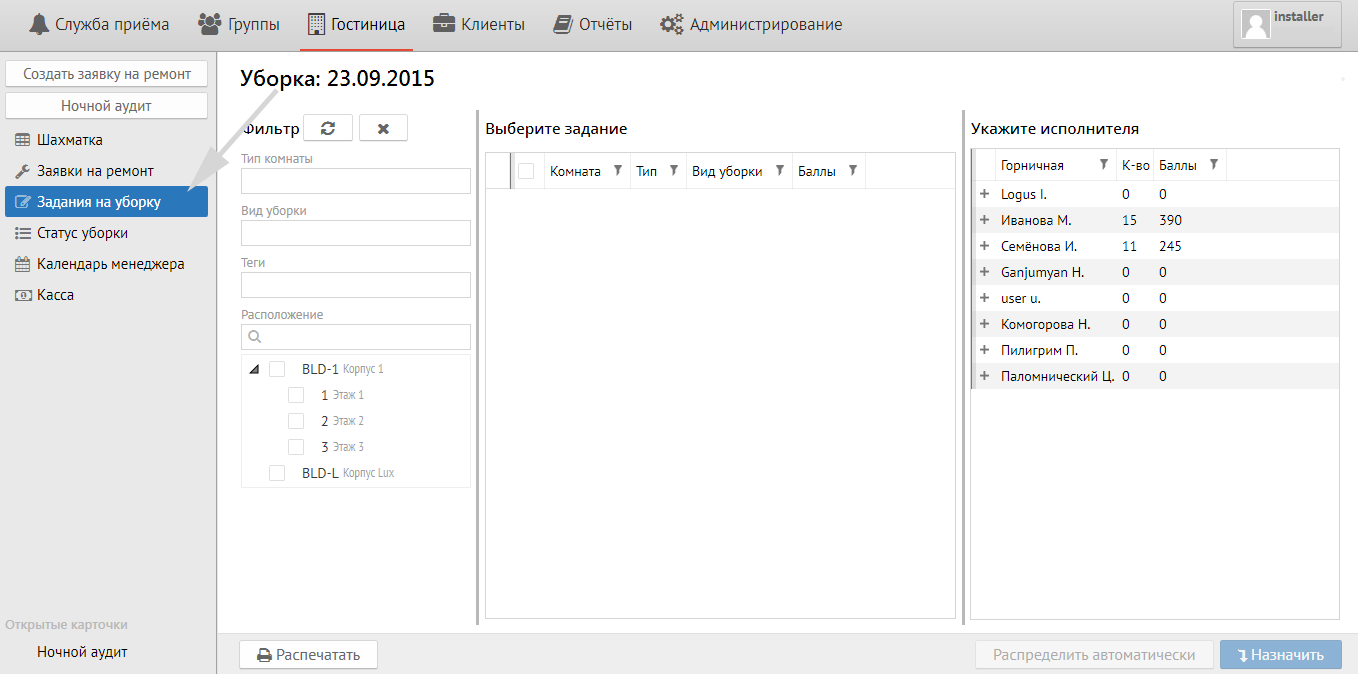Check the Этаж 3 checkbox
This screenshot has height=674, width=1358.
pos(296,447)
